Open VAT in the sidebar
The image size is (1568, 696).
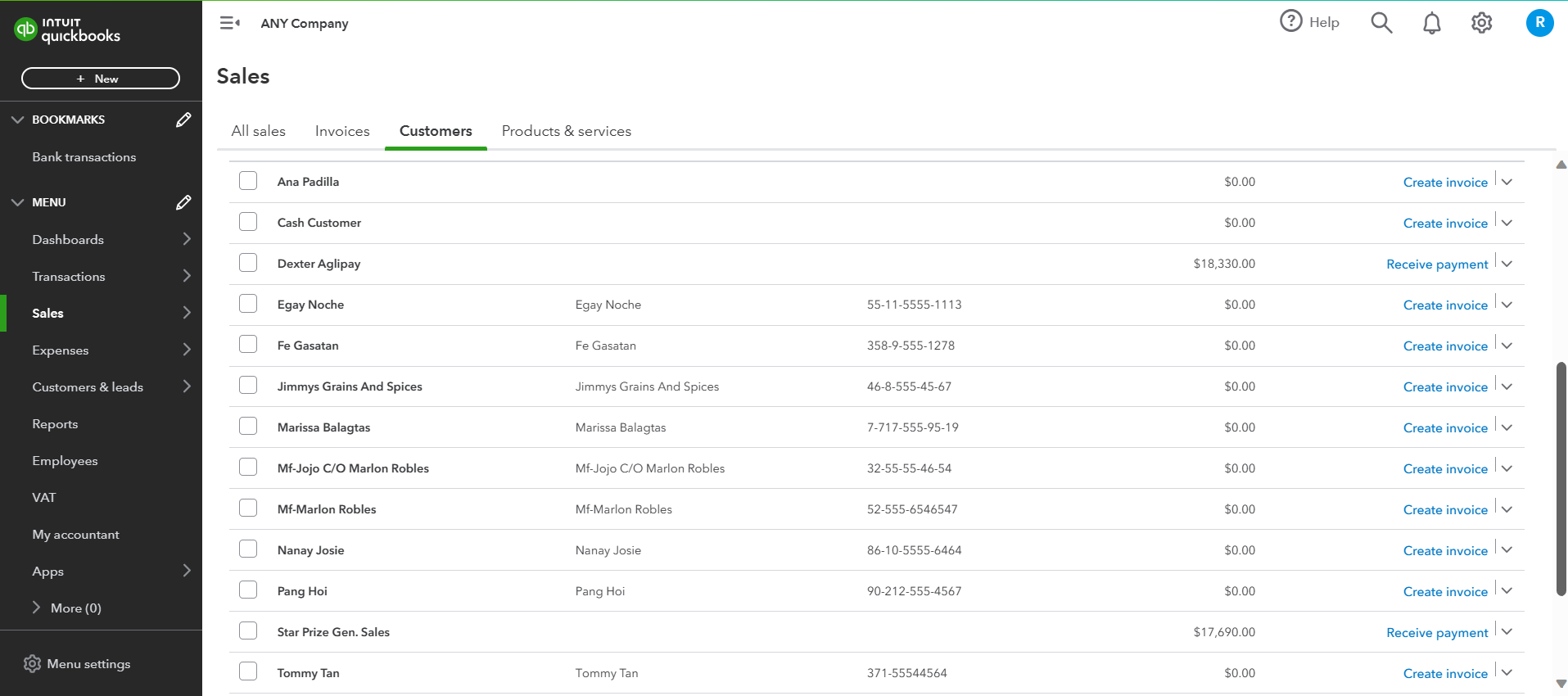(x=44, y=498)
